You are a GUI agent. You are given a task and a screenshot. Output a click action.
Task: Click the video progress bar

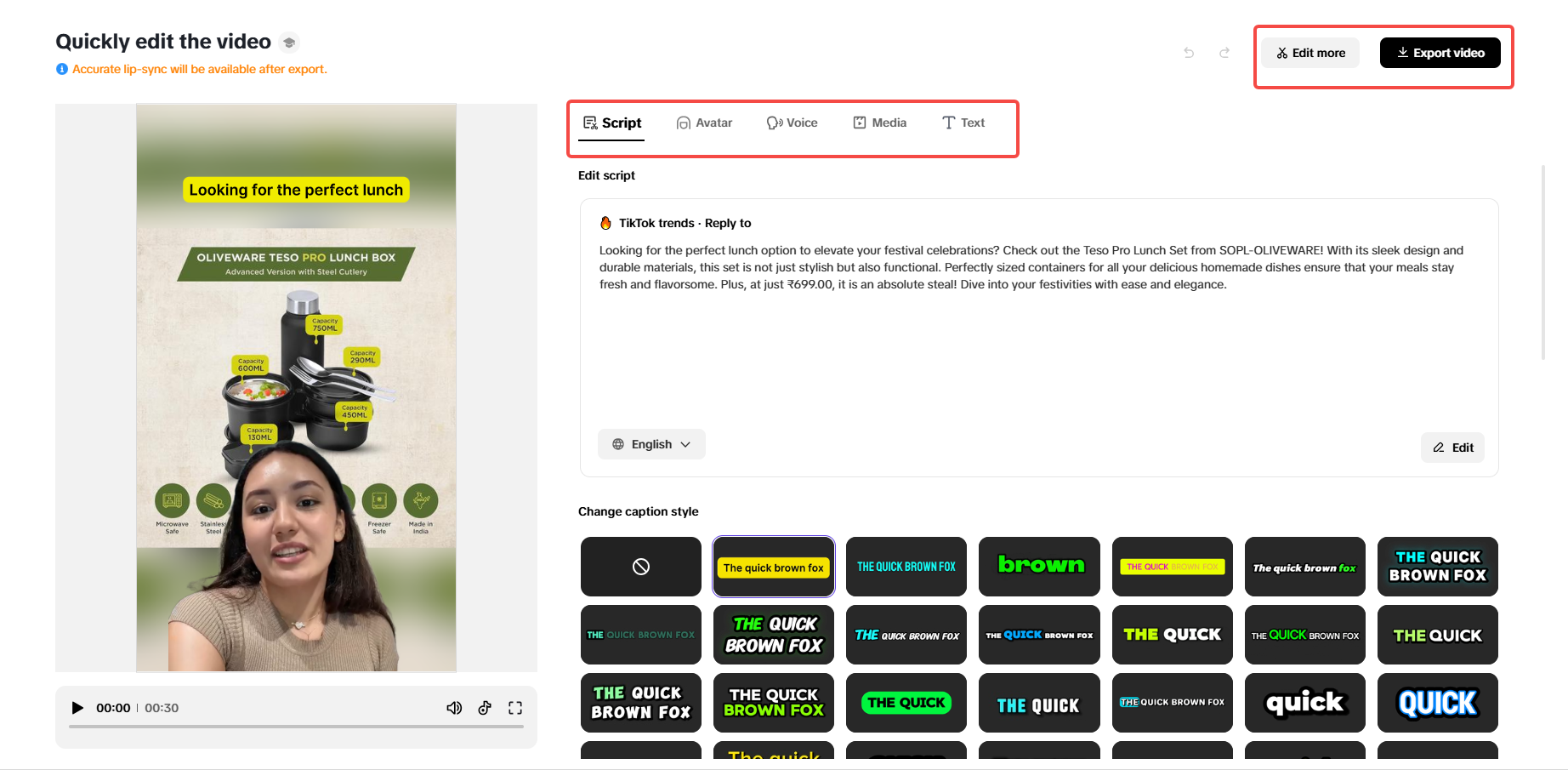[296, 727]
